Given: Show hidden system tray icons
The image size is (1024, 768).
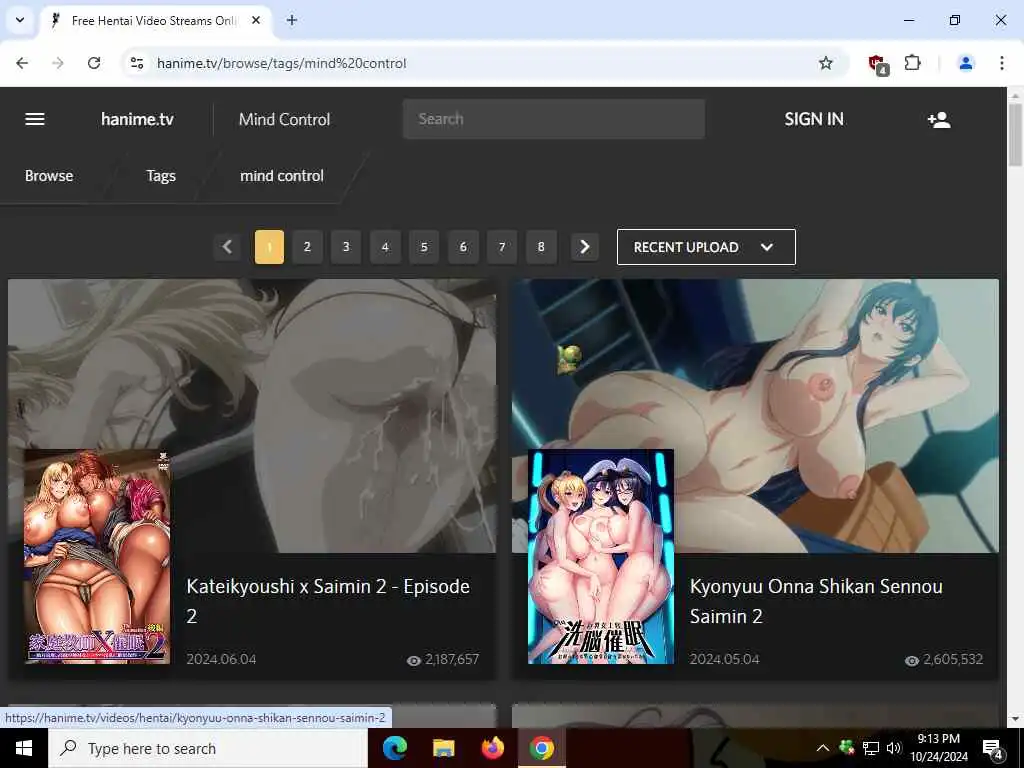Looking at the screenshot, I should pos(823,748).
